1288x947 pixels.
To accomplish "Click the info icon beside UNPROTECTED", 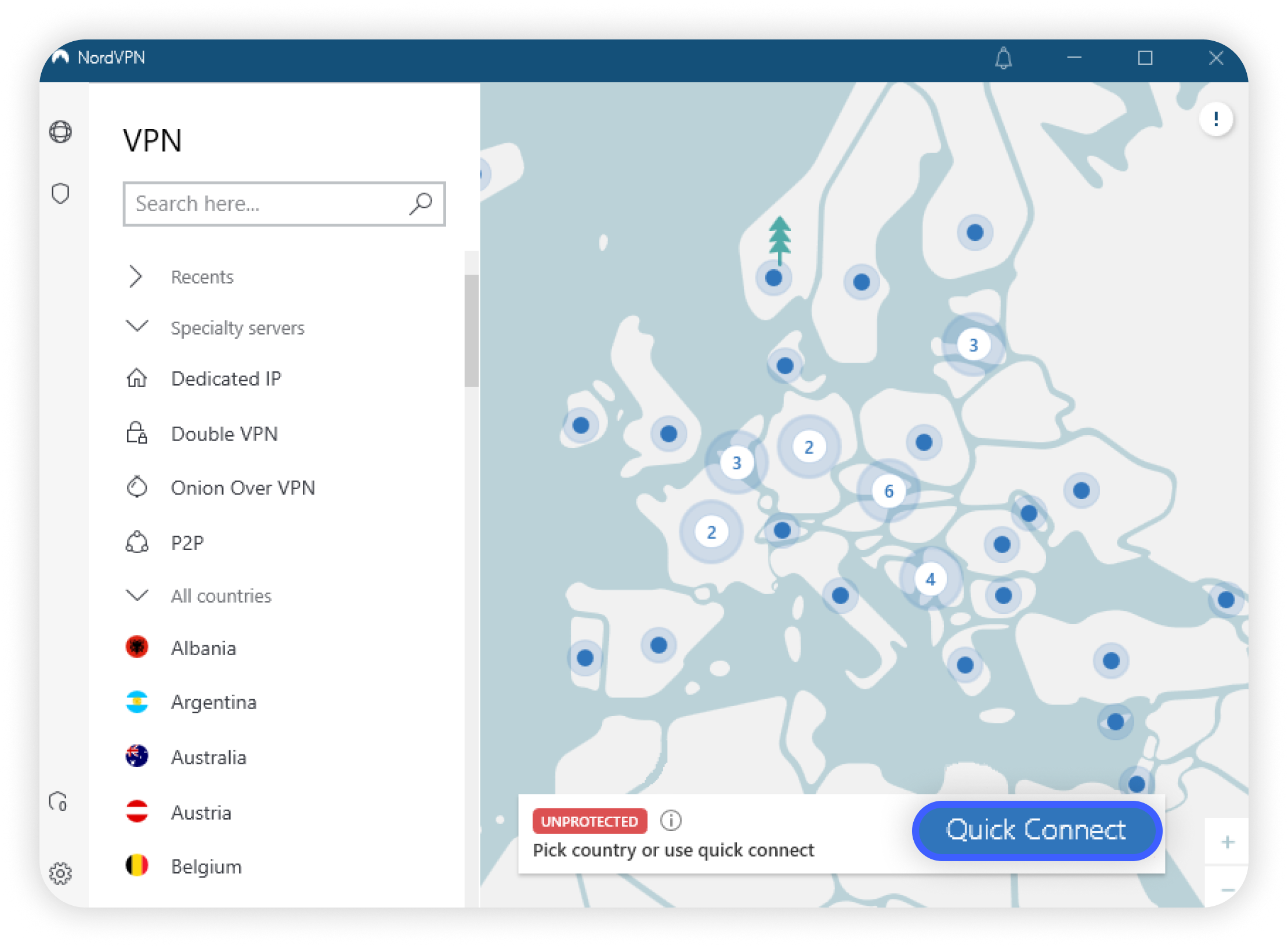I will pos(671,821).
